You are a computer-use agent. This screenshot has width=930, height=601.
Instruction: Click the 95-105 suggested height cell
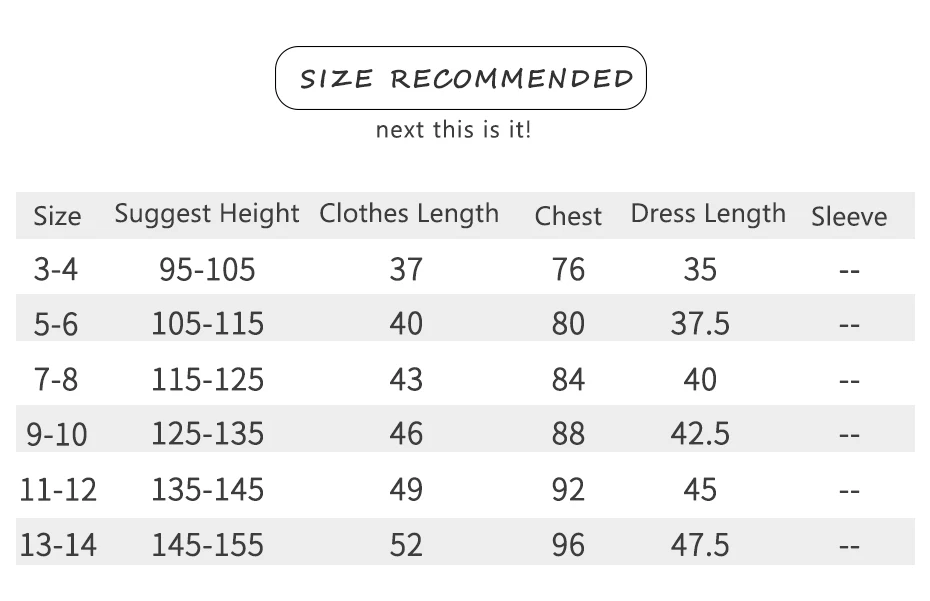207,269
